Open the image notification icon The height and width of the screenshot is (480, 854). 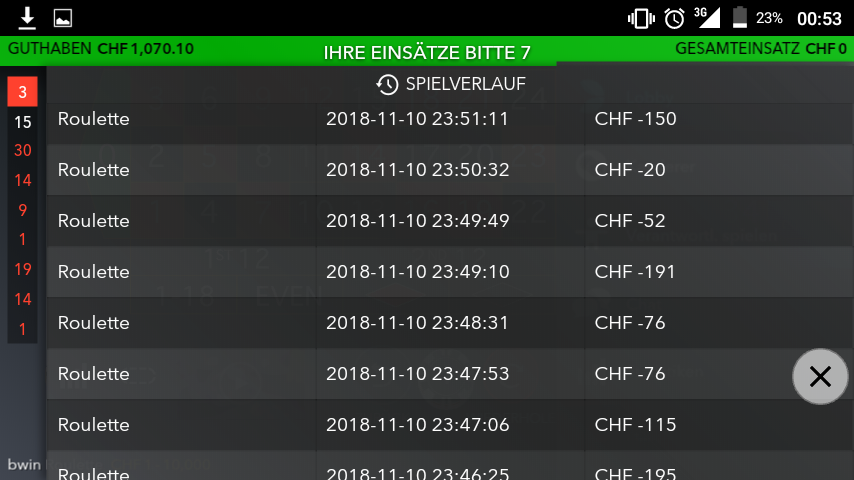[x=63, y=18]
